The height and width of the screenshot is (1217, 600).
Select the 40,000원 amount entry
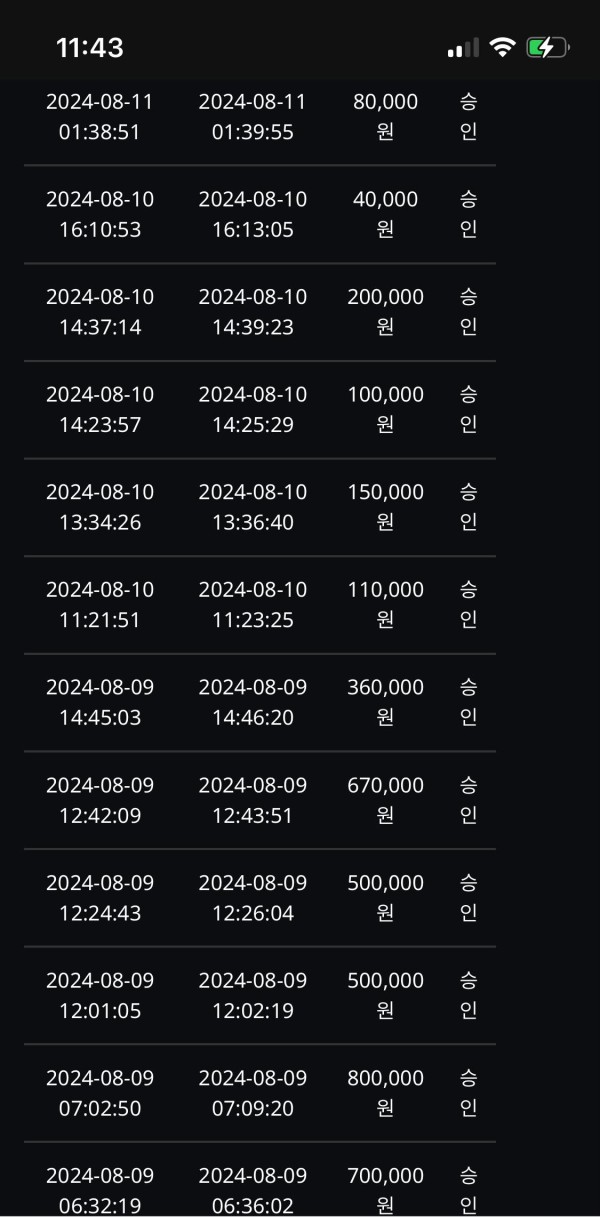coord(385,214)
